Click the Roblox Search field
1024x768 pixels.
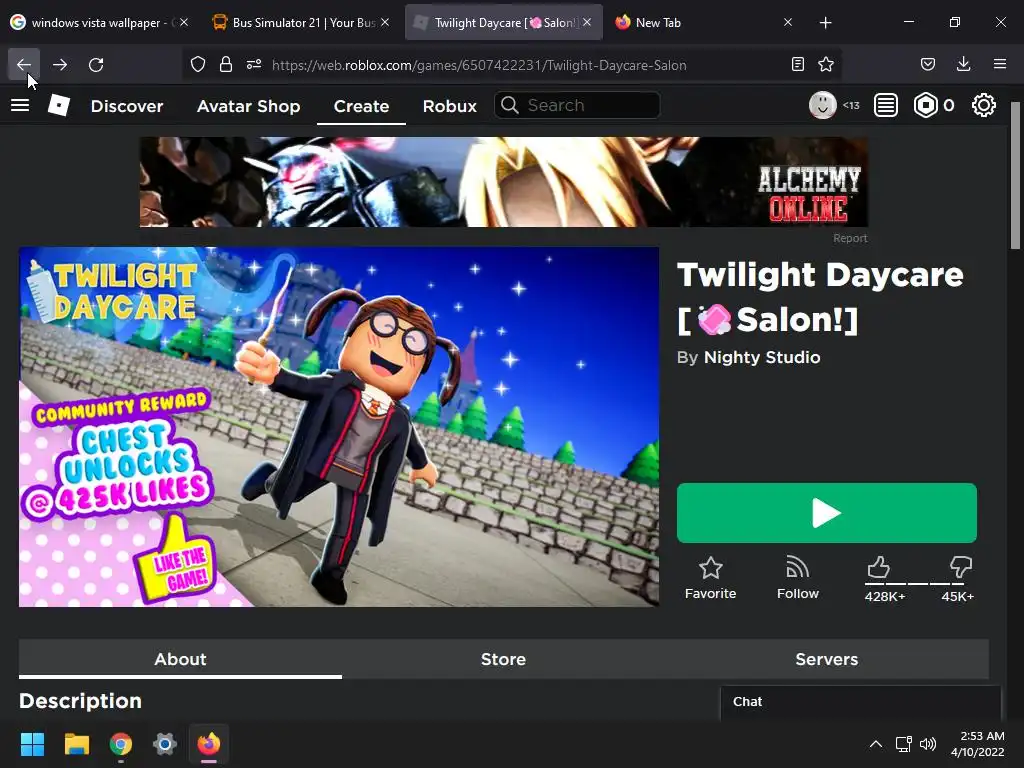pyautogui.click(x=577, y=105)
